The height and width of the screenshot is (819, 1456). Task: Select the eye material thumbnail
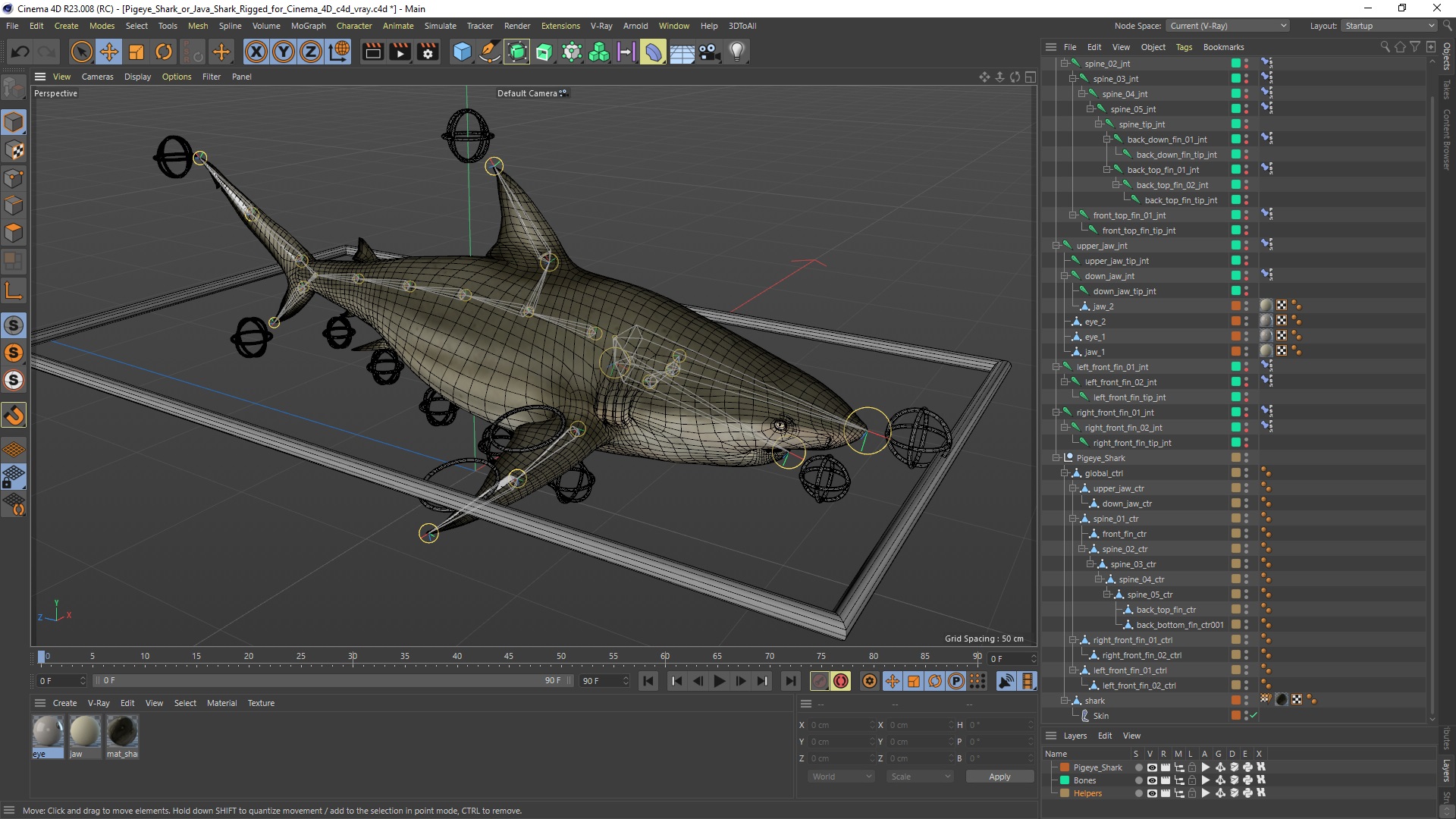48,732
